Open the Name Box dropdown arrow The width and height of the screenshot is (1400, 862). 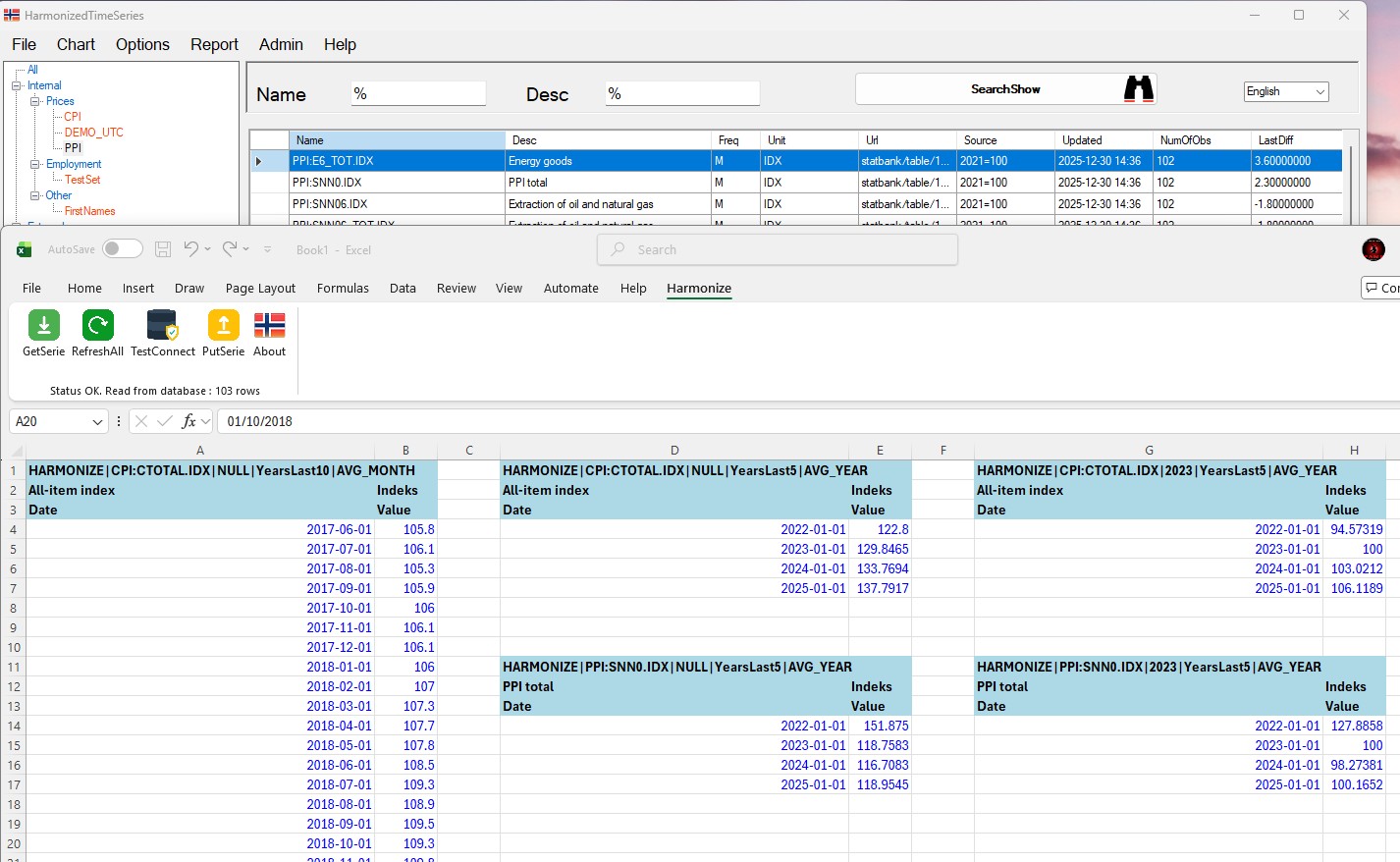tap(97, 421)
